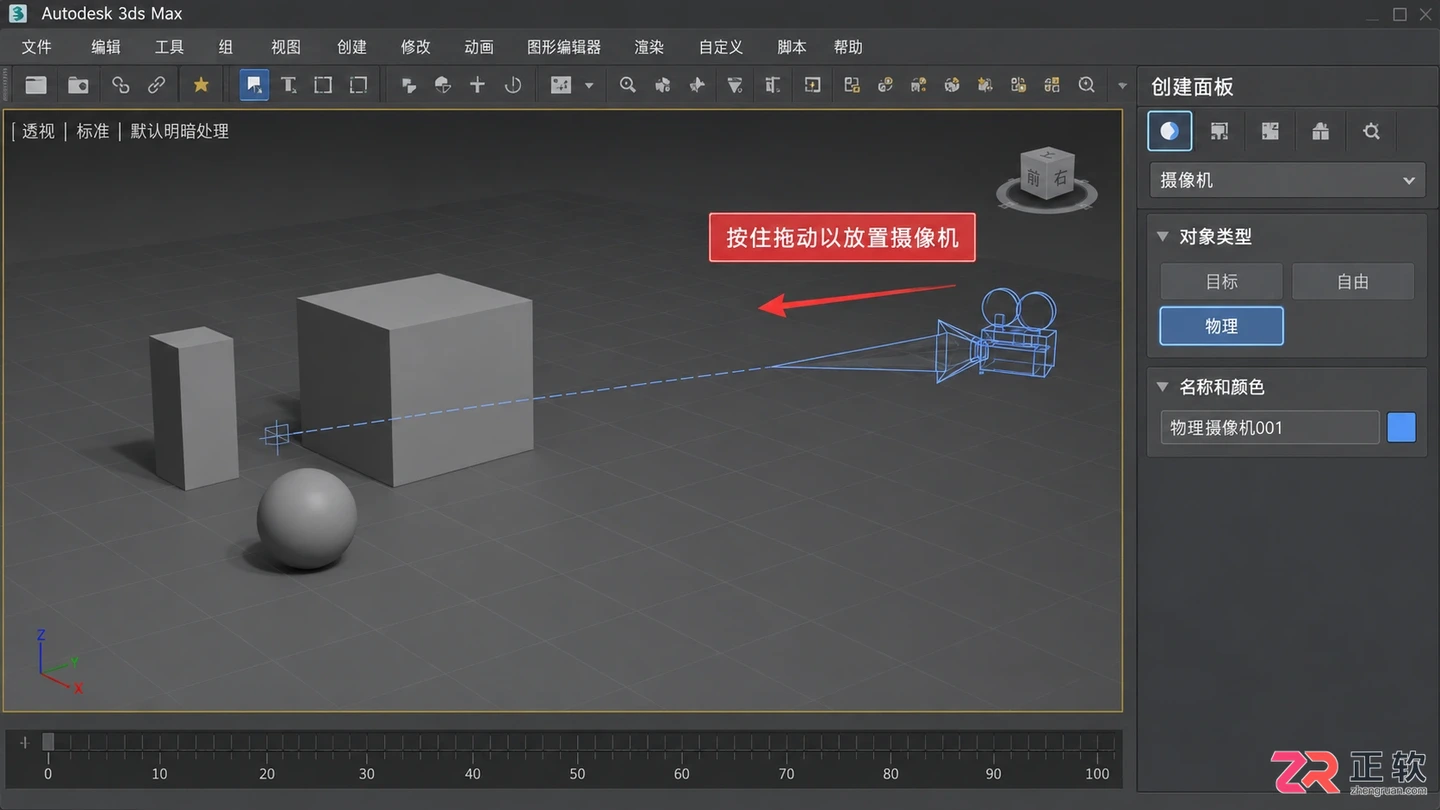Viewport: 1440px width, 810px height.
Task: Open the fourth command panel tab icon
Action: [x=1320, y=131]
